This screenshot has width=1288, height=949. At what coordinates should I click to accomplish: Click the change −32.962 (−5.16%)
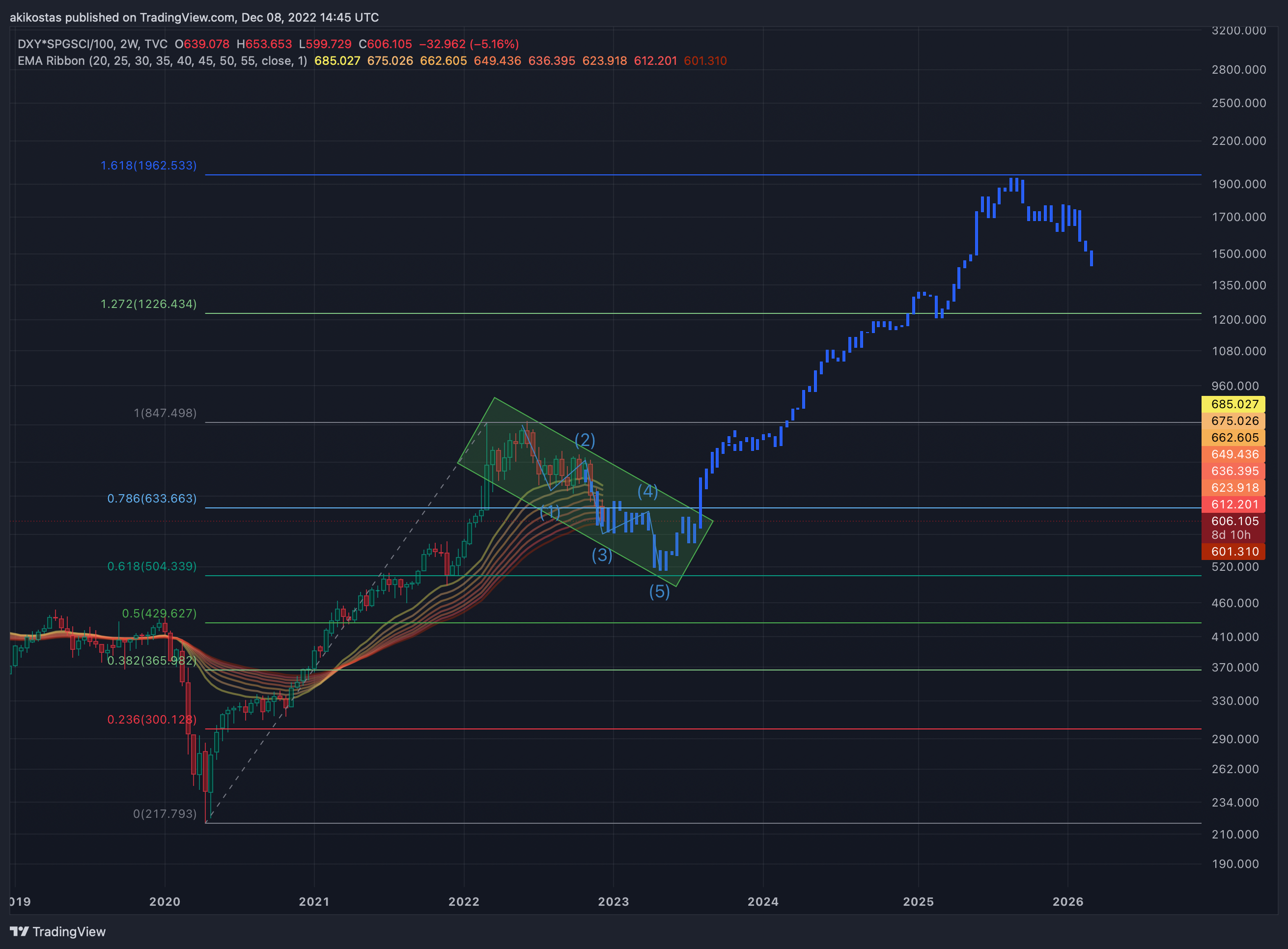[469, 44]
